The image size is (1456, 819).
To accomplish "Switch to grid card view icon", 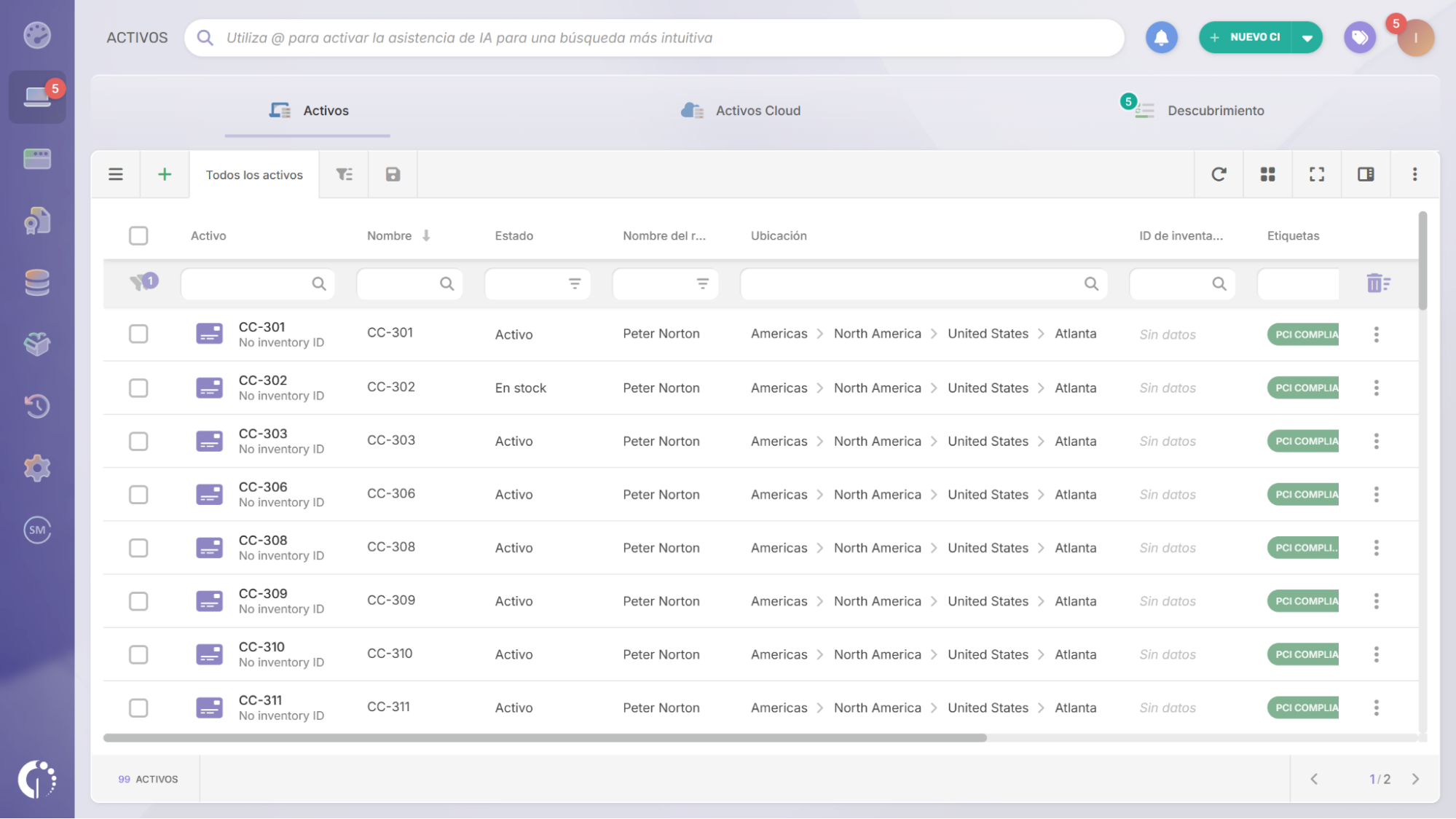I will tap(1267, 174).
